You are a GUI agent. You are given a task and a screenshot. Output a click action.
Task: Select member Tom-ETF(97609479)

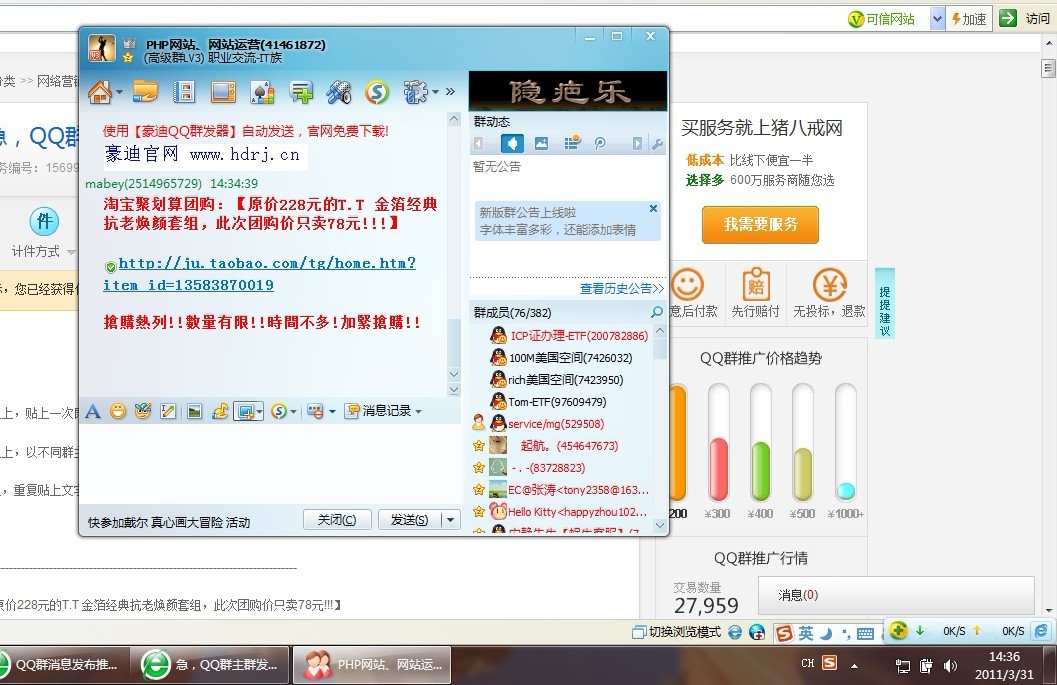click(x=548, y=402)
